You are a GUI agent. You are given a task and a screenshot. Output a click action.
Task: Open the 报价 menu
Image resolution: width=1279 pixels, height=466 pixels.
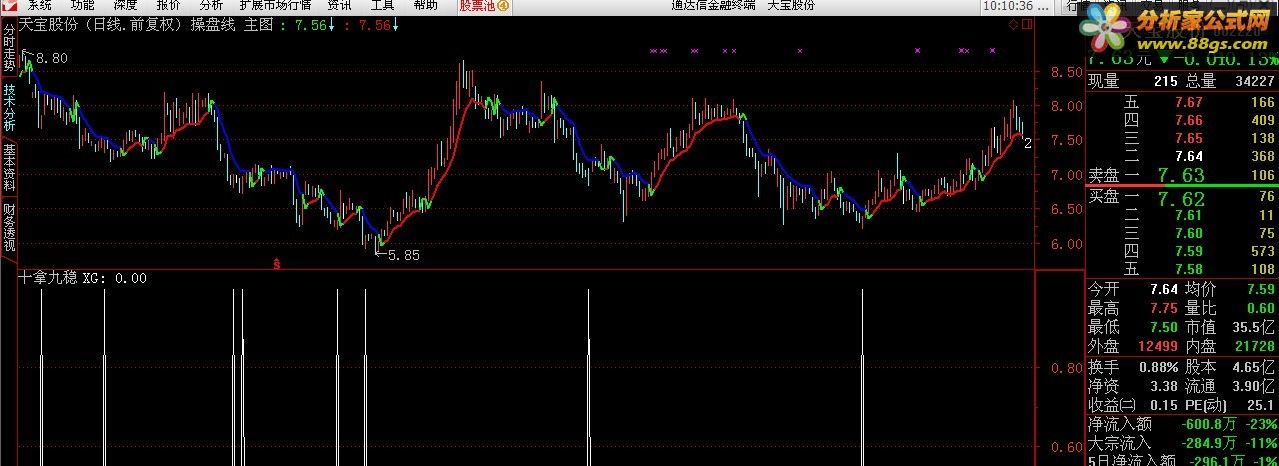(169, 5)
